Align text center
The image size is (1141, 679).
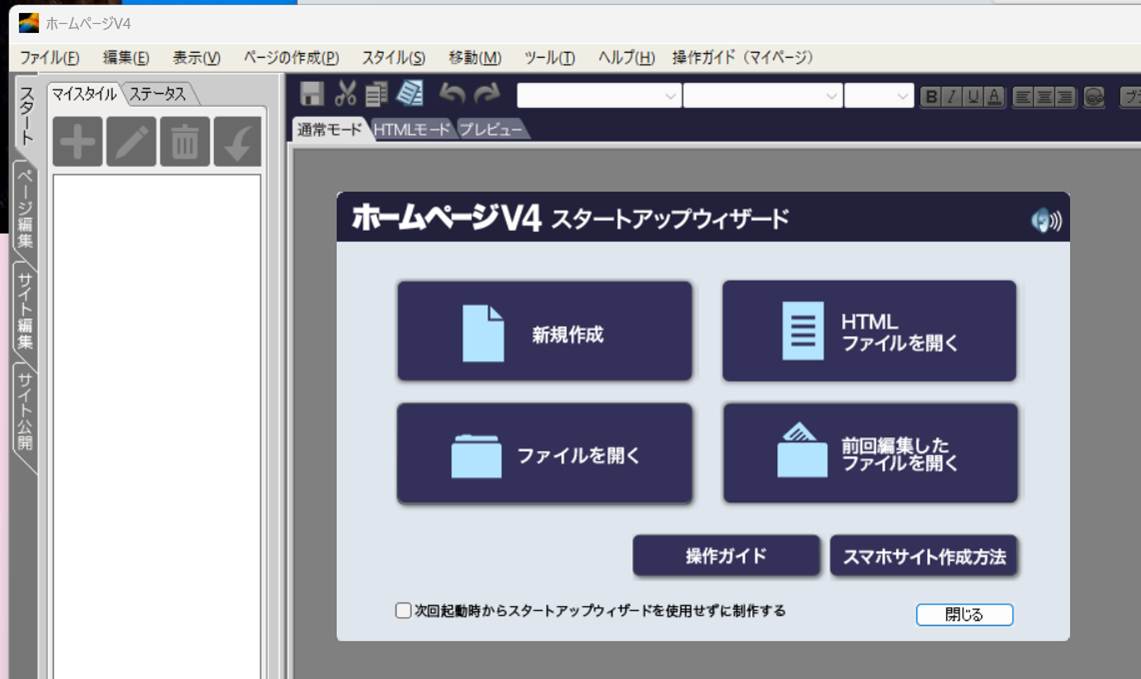(1043, 97)
